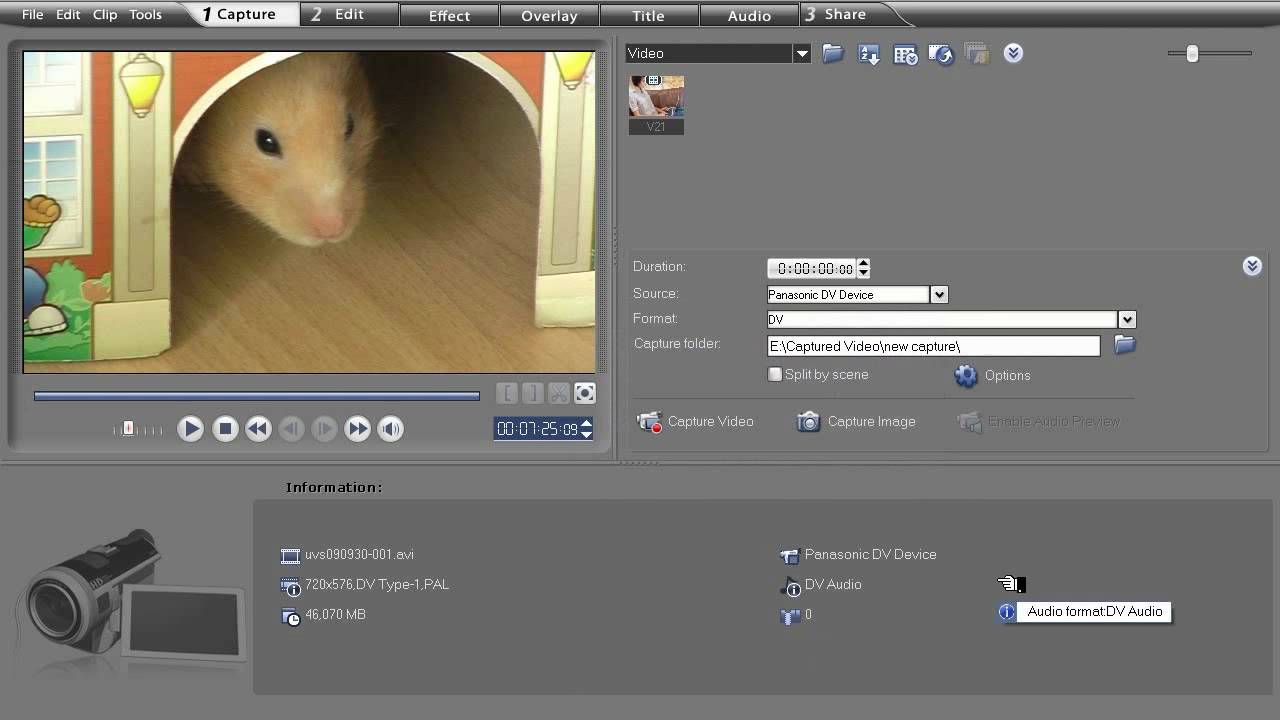1280x720 pixels.
Task: Click the disk space clock icon
Action: pos(291,617)
